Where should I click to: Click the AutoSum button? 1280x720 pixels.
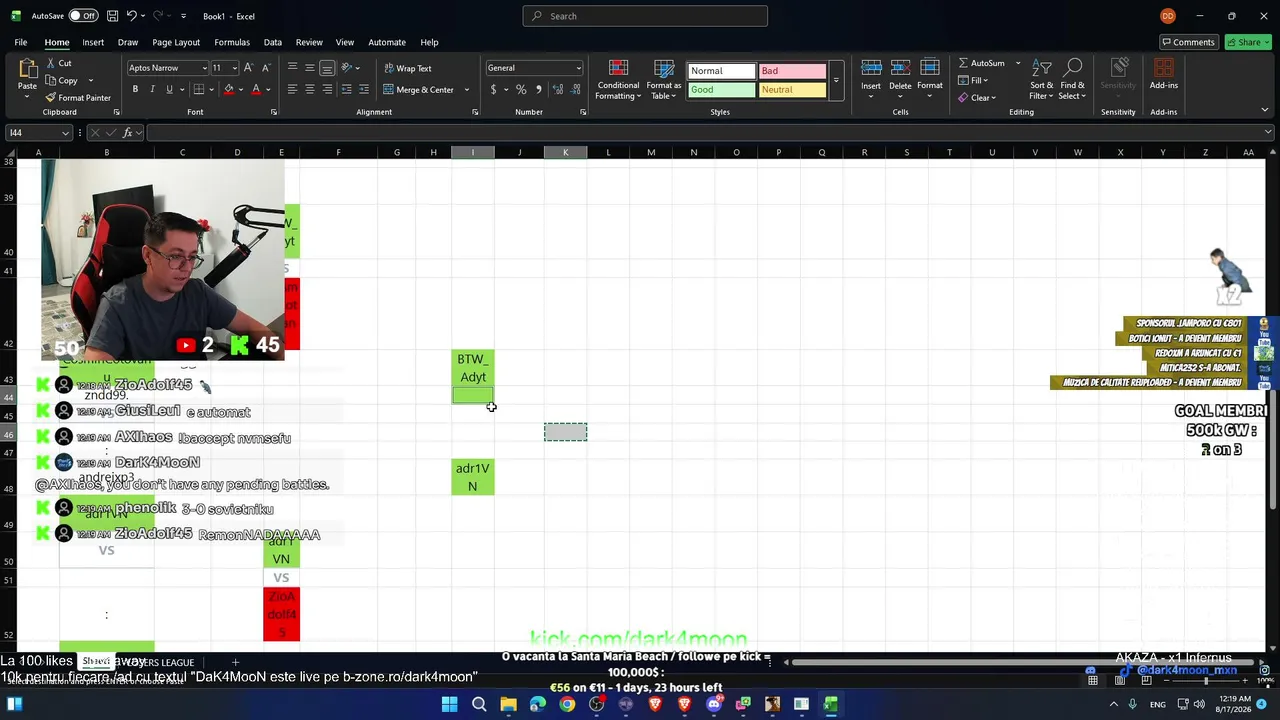pos(981,63)
